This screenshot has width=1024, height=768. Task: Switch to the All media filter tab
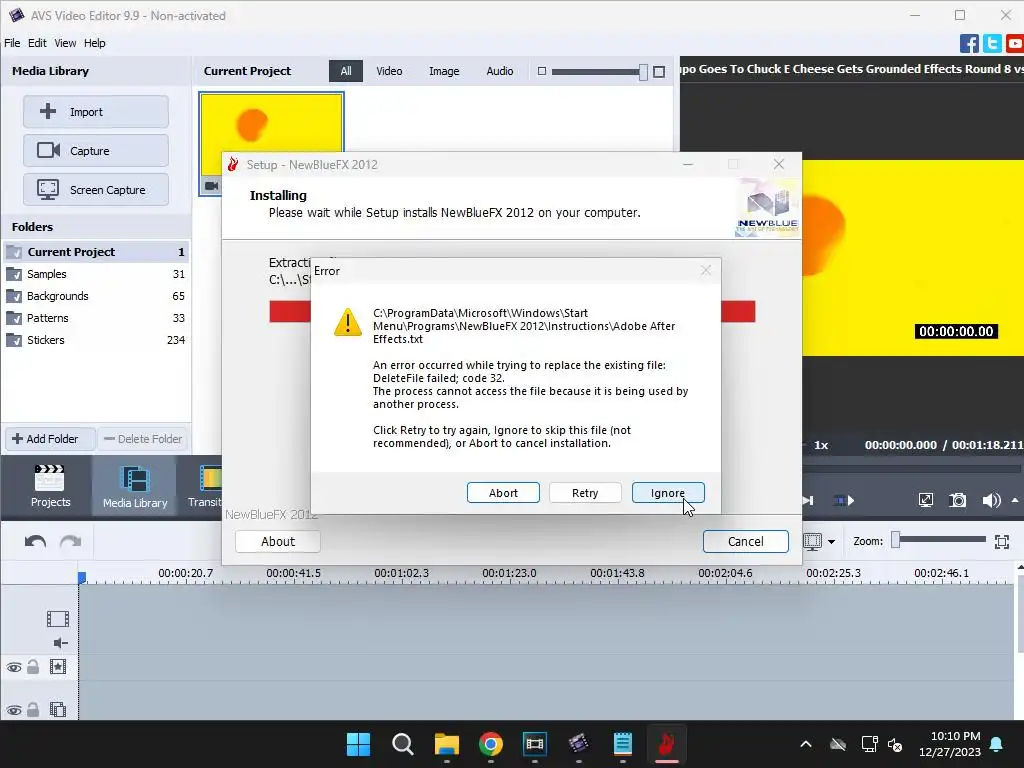tap(345, 71)
